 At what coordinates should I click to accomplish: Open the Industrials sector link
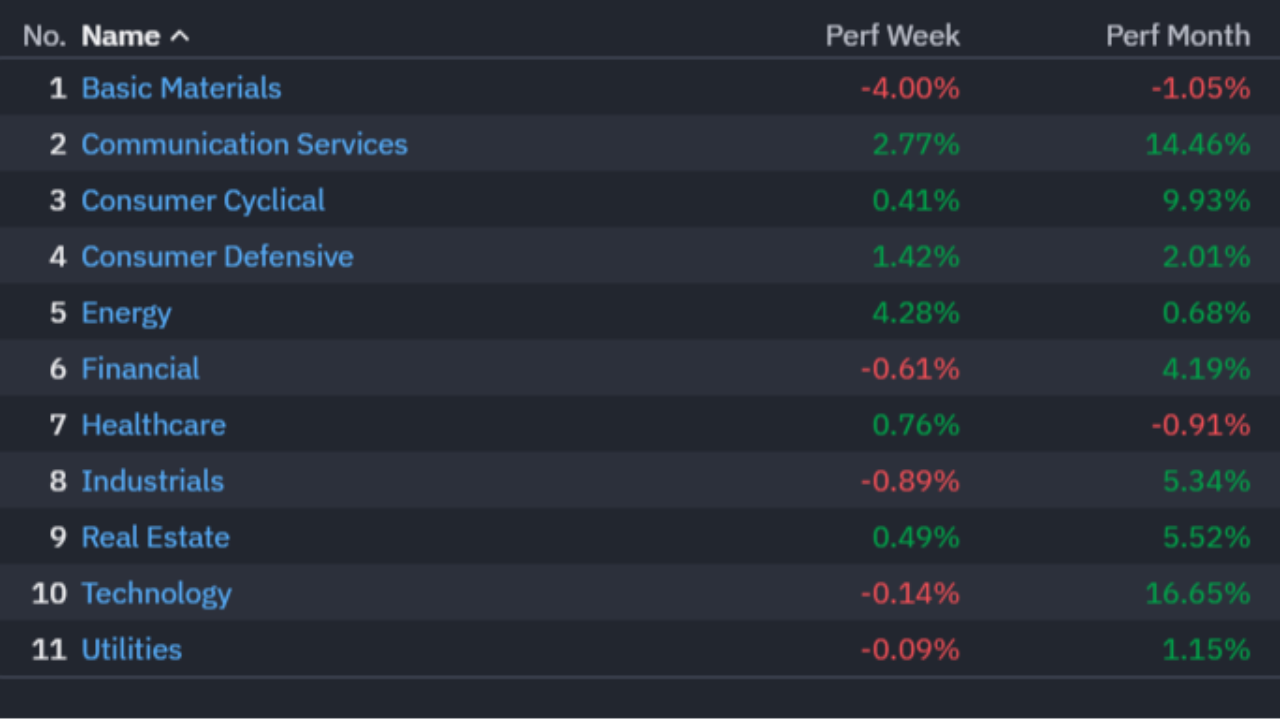tap(152, 481)
